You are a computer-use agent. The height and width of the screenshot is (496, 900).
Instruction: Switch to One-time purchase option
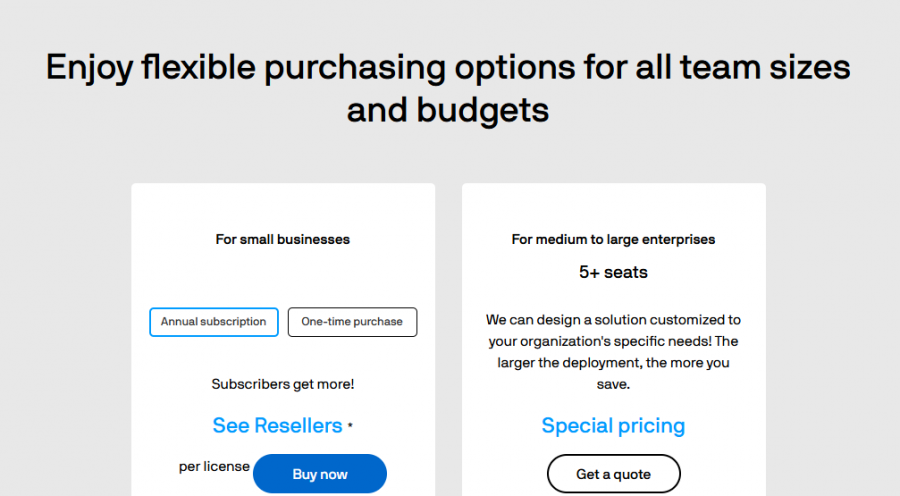click(x=352, y=322)
